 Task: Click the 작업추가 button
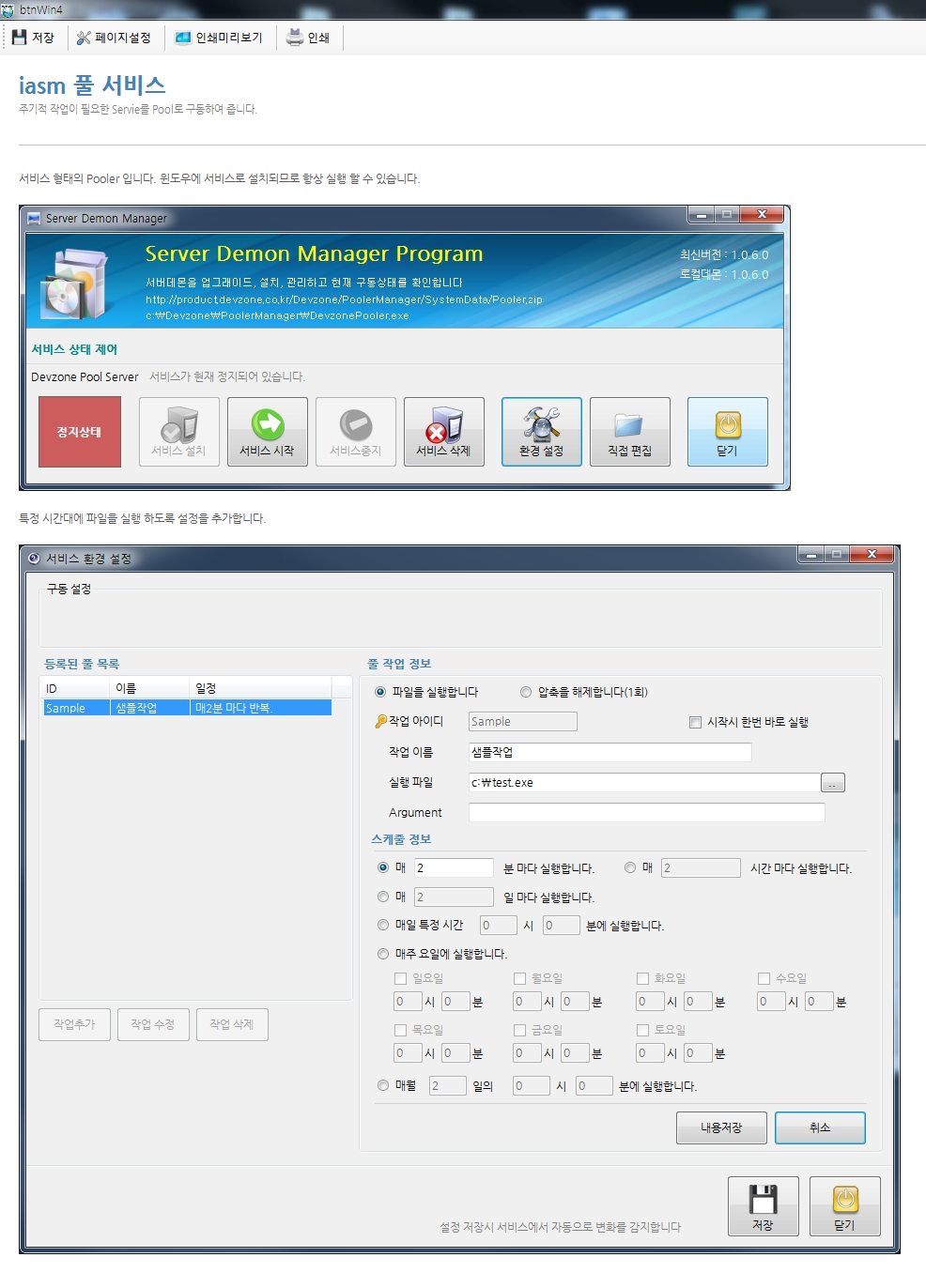point(74,1024)
